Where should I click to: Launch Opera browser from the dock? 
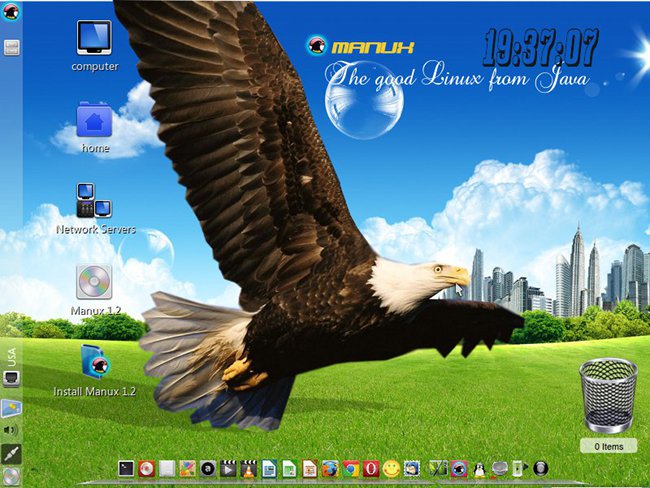click(371, 469)
